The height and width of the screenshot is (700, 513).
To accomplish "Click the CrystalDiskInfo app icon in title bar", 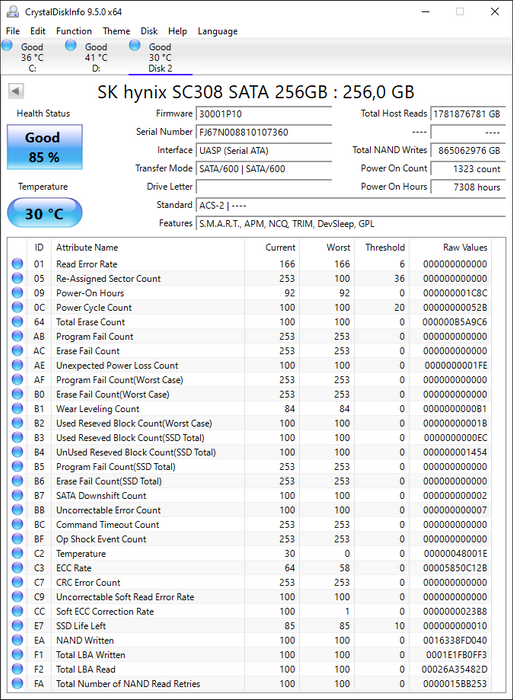I will pyautogui.click(x=12, y=12).
